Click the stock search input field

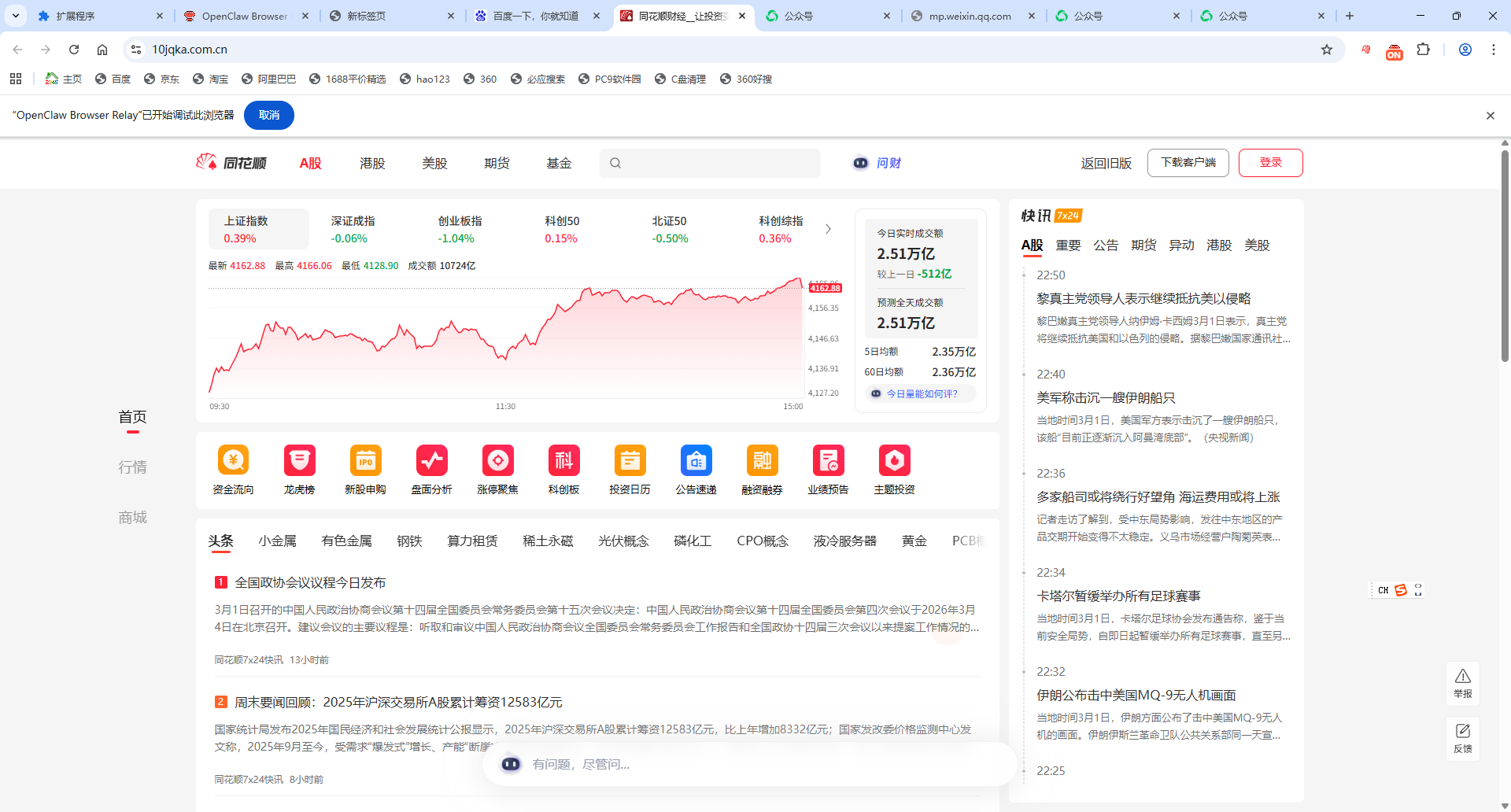coord(716,163)
